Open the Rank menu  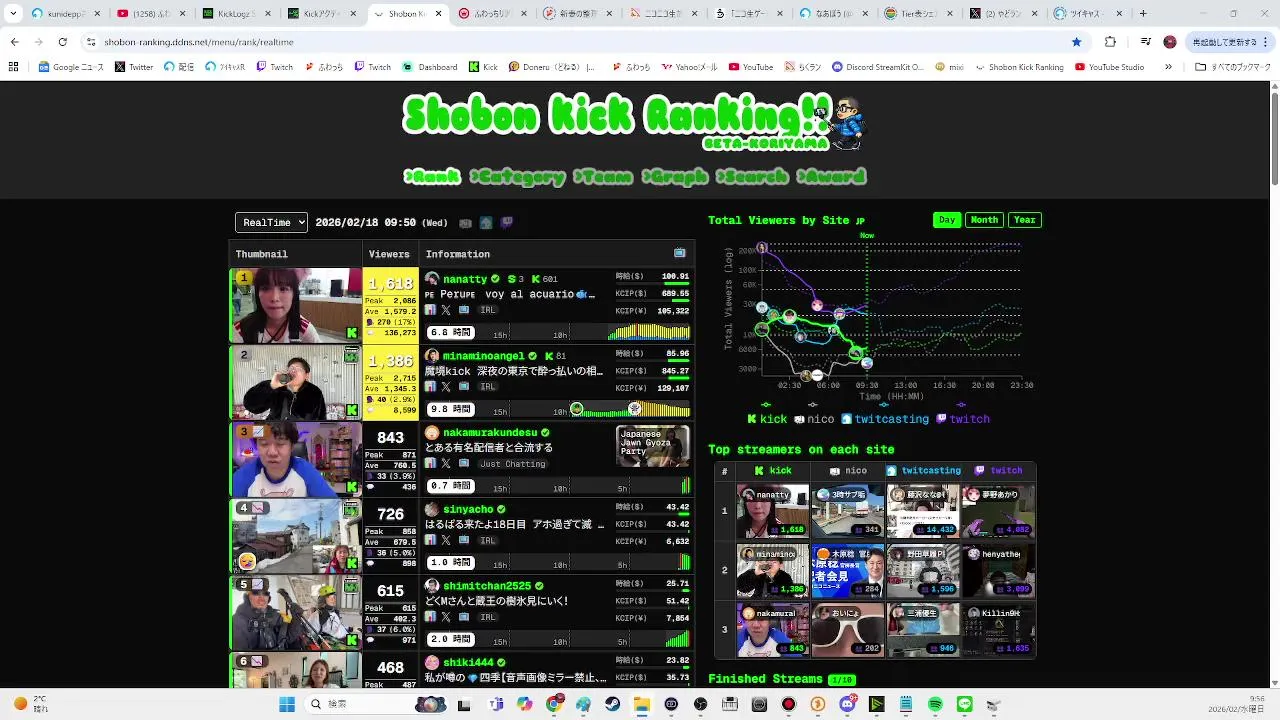(x=432, y=177)
